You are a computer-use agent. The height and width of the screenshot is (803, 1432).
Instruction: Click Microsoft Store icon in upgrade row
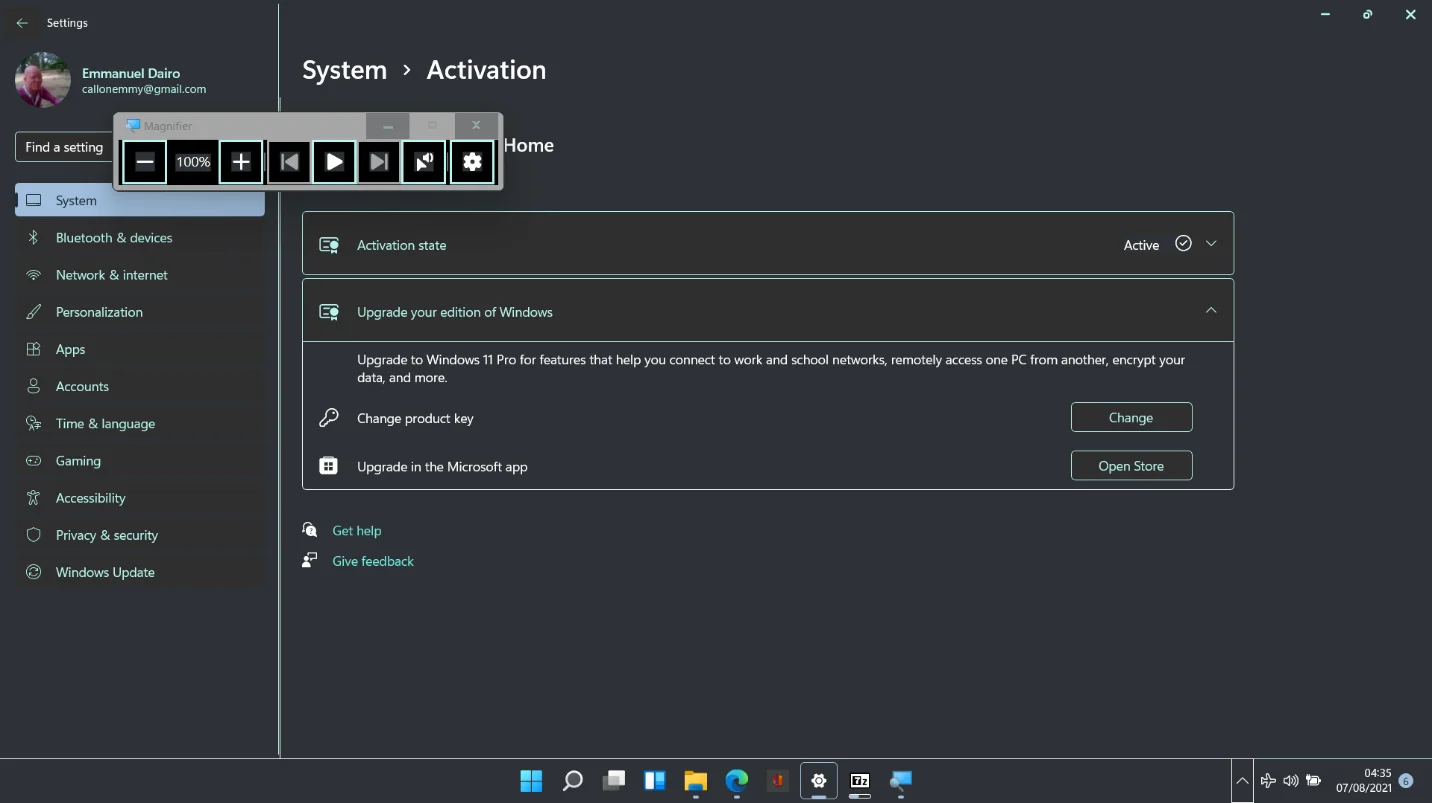point(328,466)
